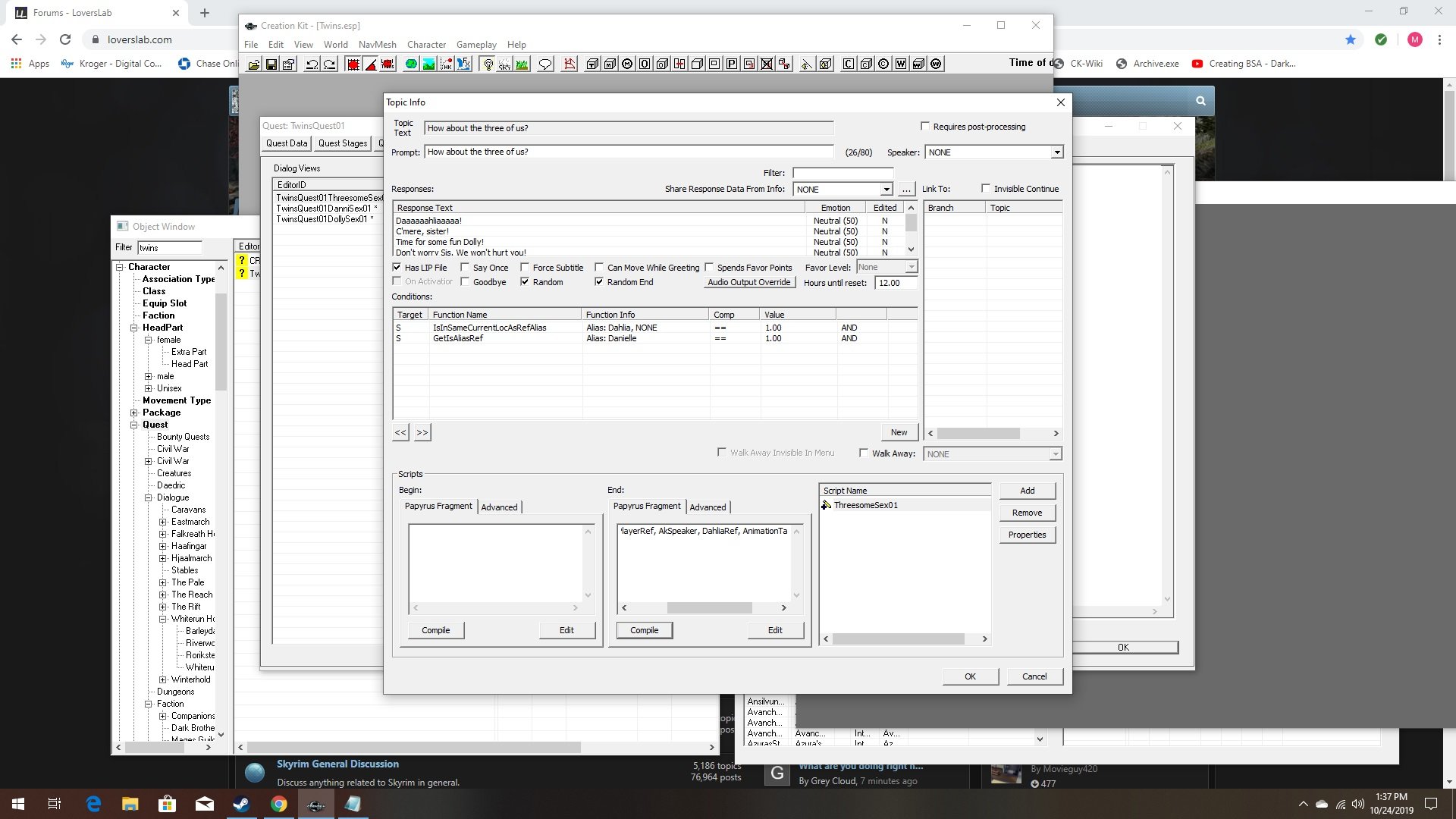Open Microsoft Edge from the taskbar
The image size is (1456, 819).
coord(93,804)
